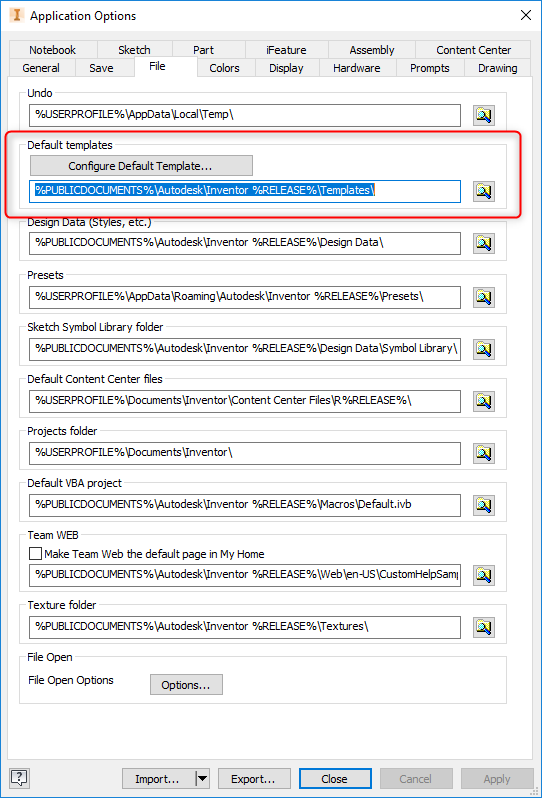Click into the Projects folder path field
The height and width of the screenshot is (798, 542).
click(245, 453)
